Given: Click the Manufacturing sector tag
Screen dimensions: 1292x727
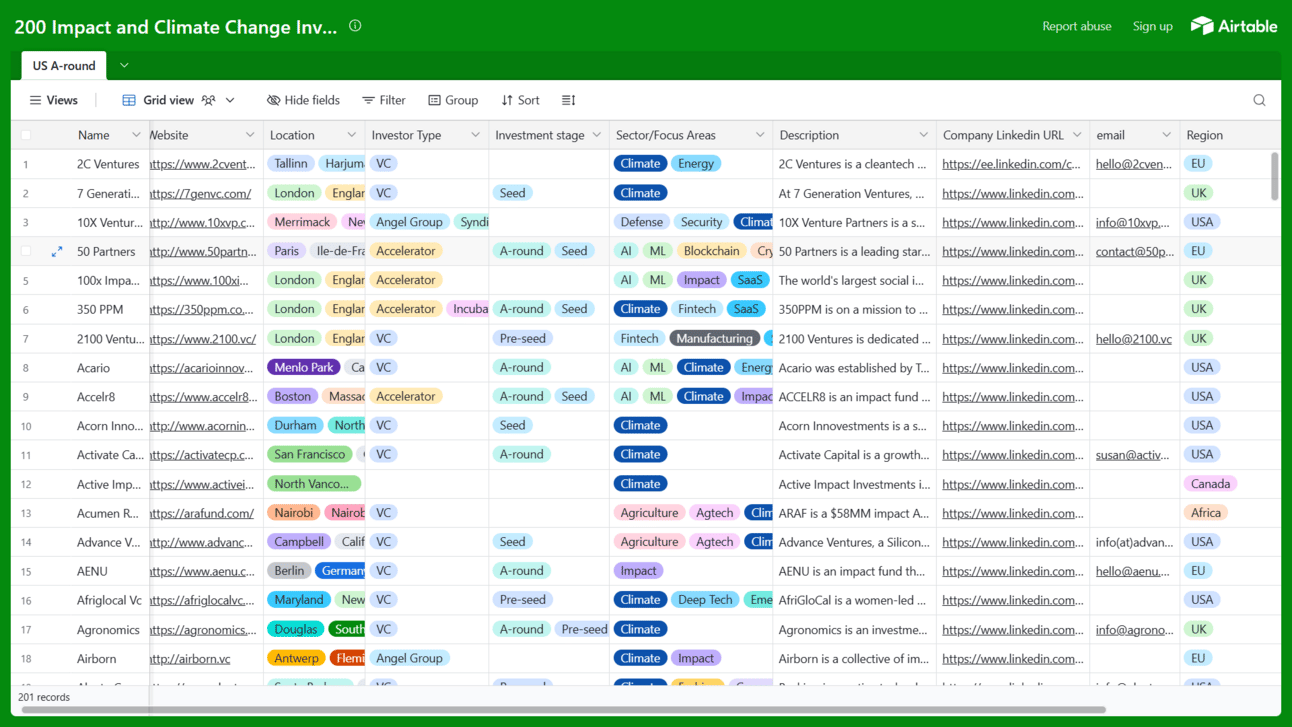Looking at the screenshot, I should click(714, 338).
